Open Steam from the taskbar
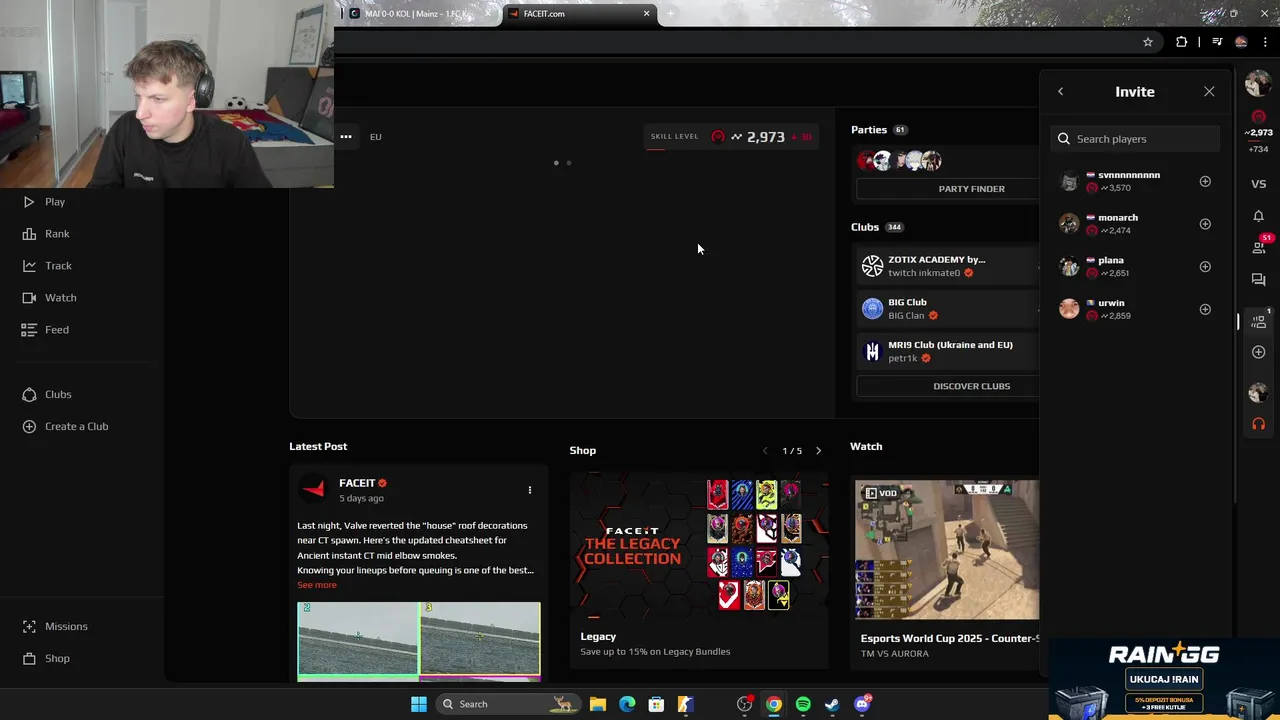 [832, 704]
